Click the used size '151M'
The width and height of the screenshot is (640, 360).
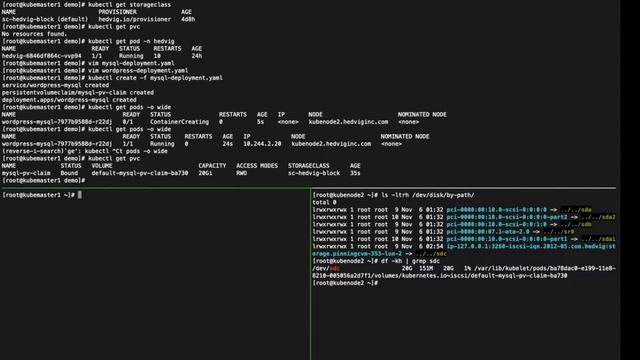(426, 269)
